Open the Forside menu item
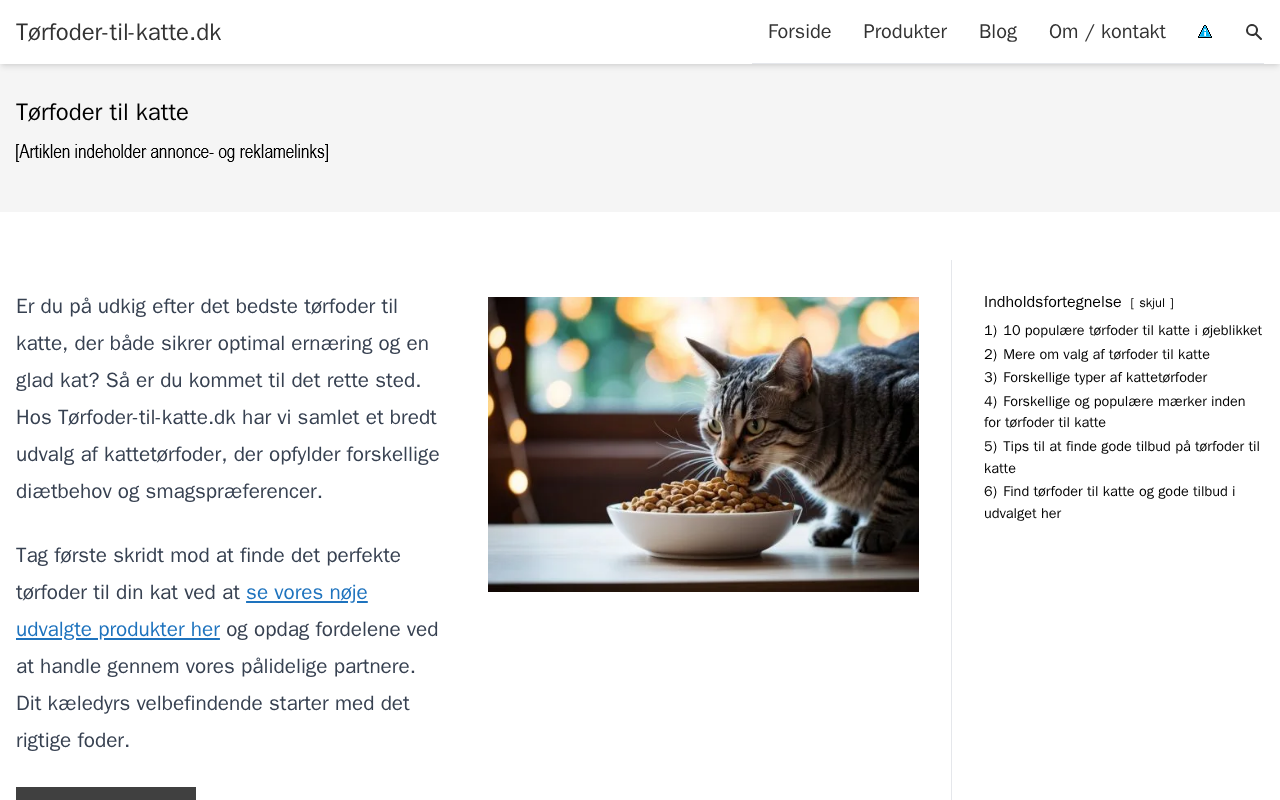 pos(799,32)
